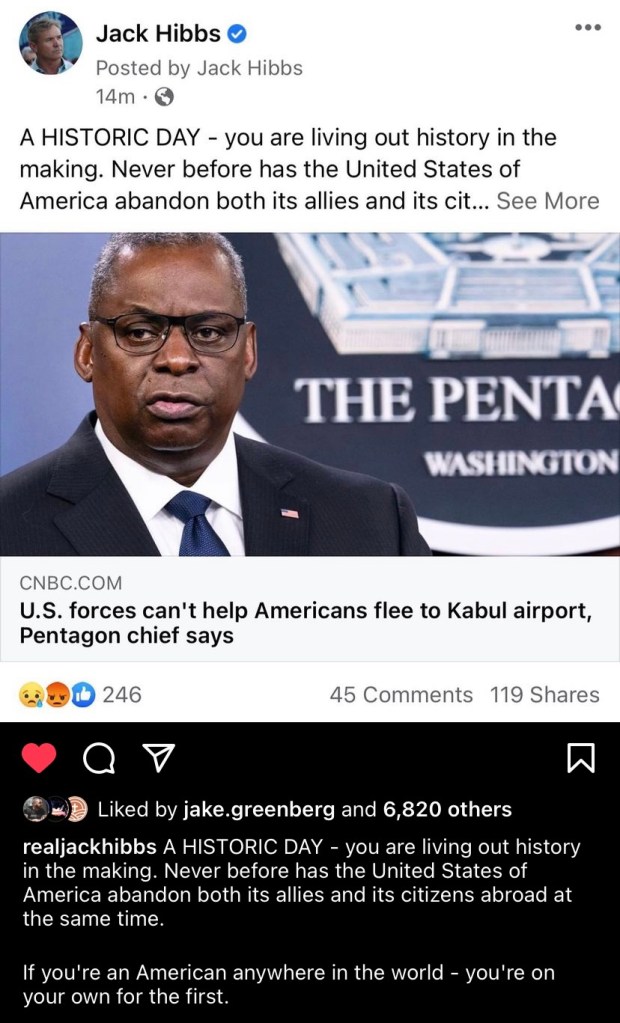Open Jack Hibbs profile picture
The image size is (620, 1023).
click(x=50, y=43)
